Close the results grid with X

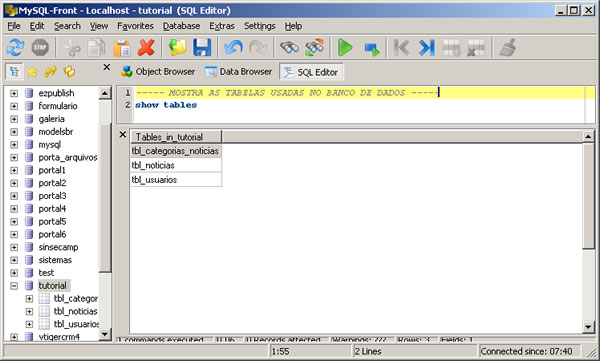pos(122,134)
